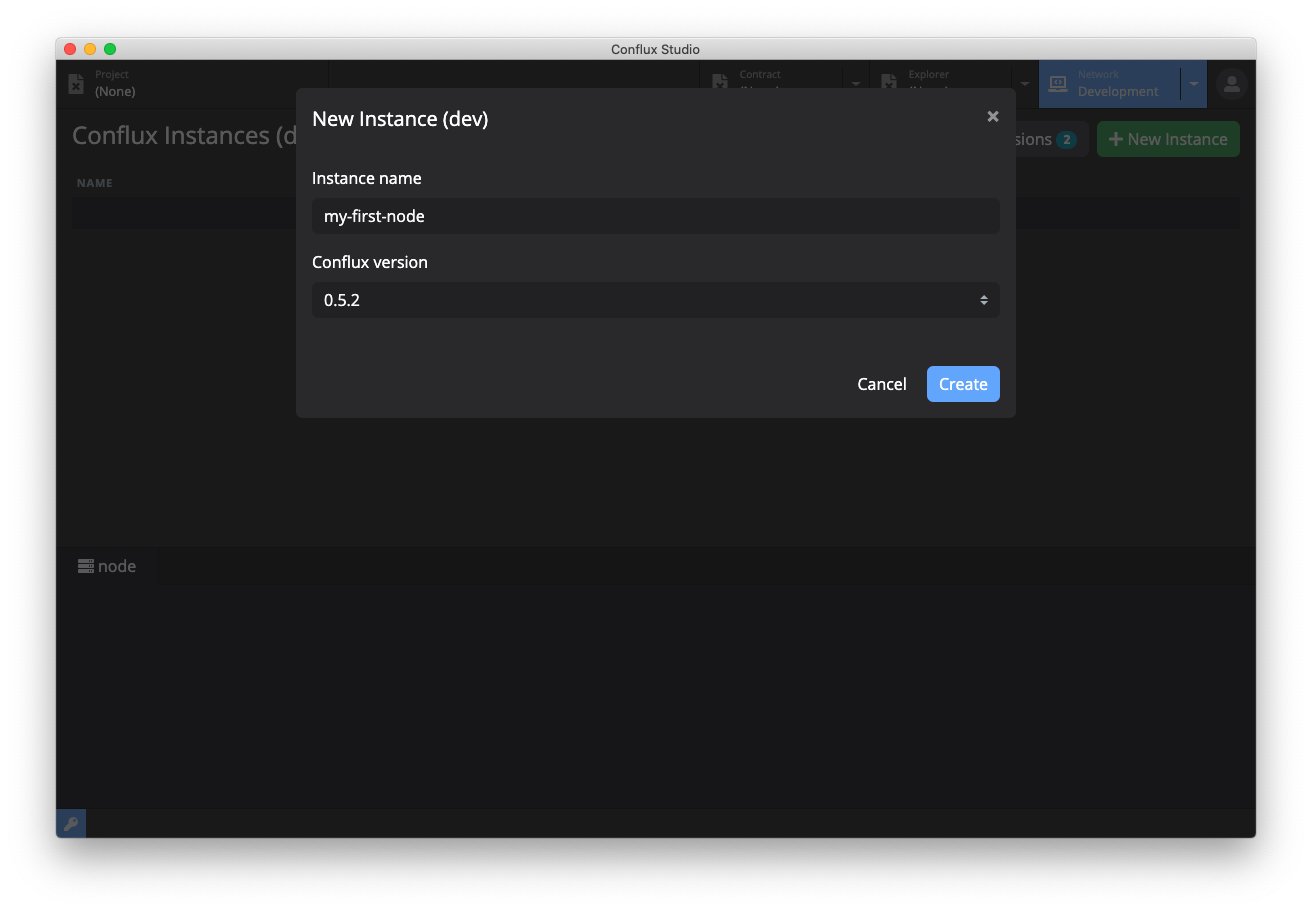This screenshot has width=1312, height=912.
Task: Close the window with the red button
Action: click(x=70, y=49)
